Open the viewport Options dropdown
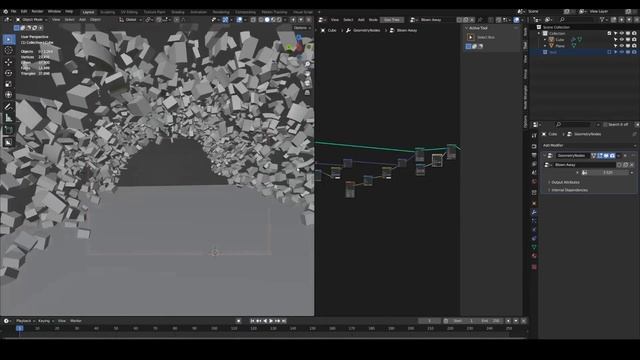This screenshot has height=360, width=640. (302, 28)
